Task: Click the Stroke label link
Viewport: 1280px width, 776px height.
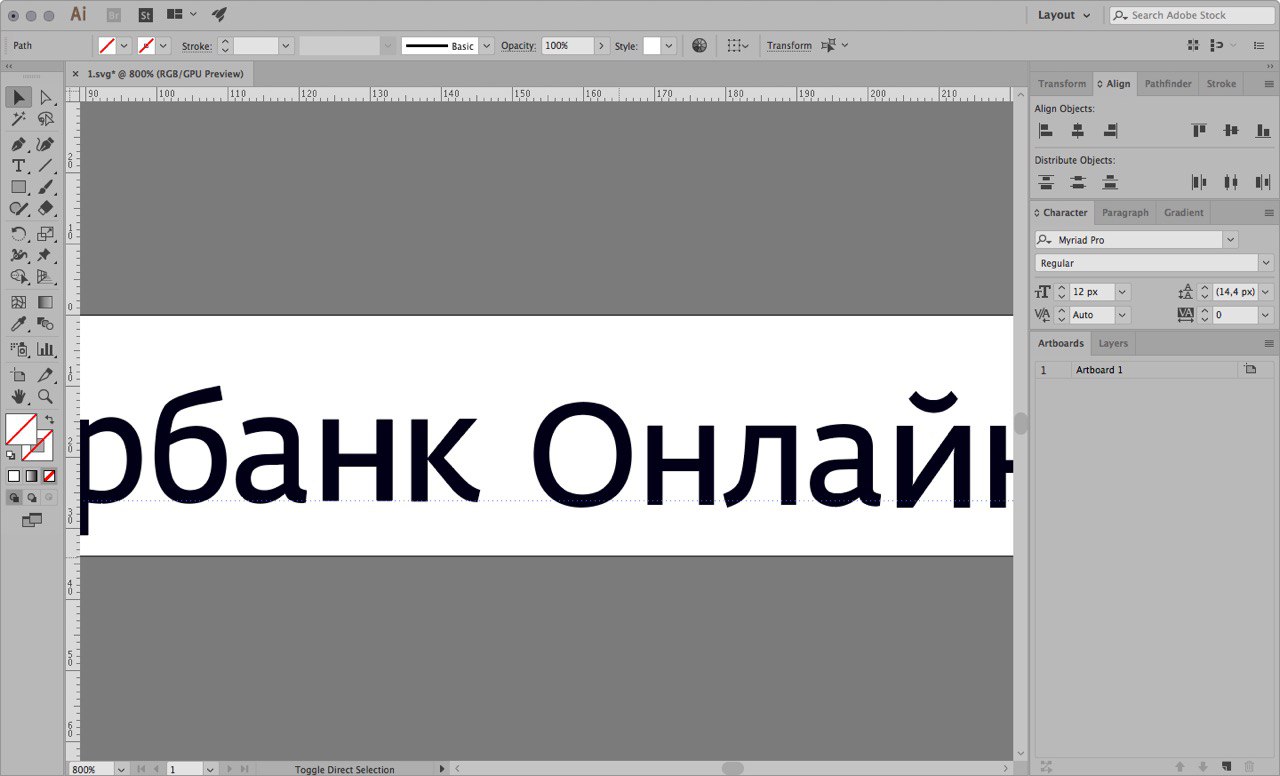Action: coord(196,46)
